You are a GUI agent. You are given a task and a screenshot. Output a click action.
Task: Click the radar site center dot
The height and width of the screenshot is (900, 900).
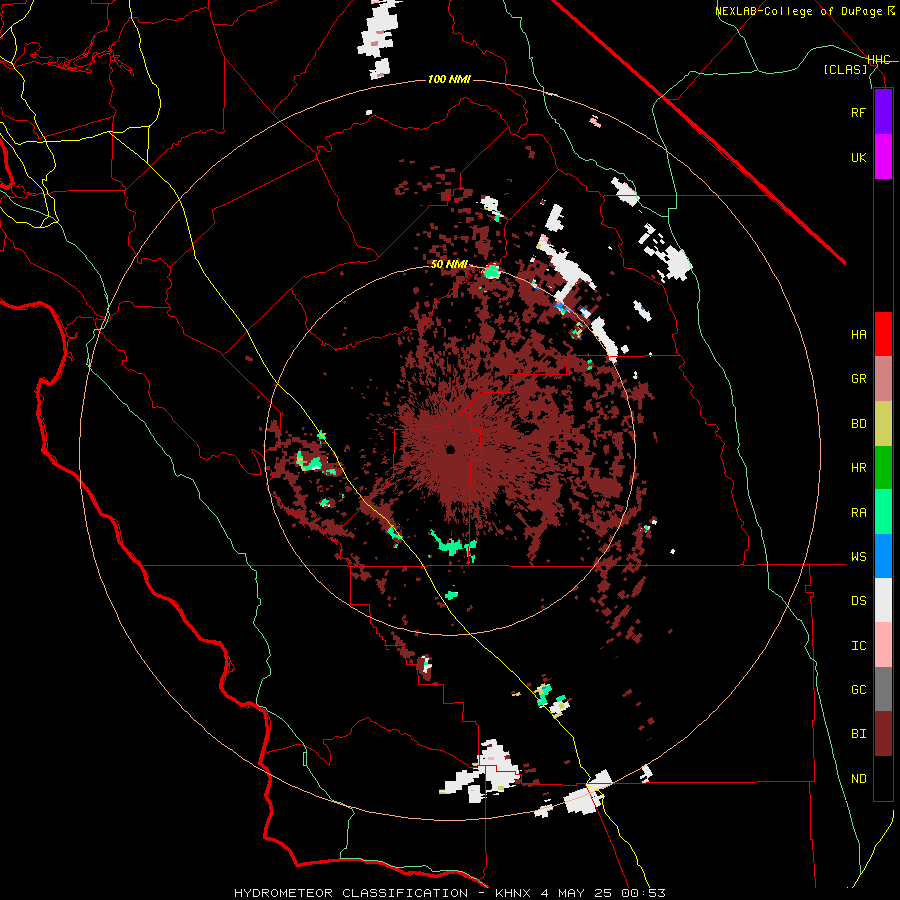coord(450,449)
